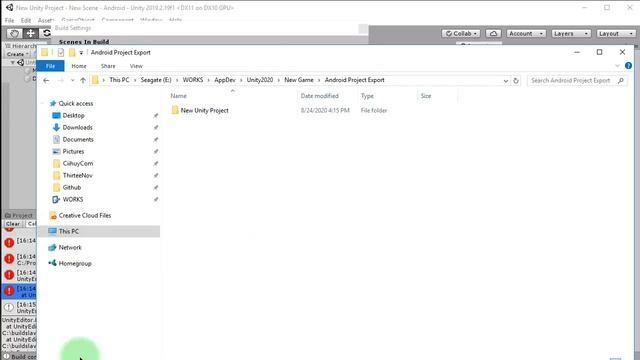Open the Collab dropdown in Unity
The width and height of the screenshot is (640, 360).
click(x=460, y=33)
